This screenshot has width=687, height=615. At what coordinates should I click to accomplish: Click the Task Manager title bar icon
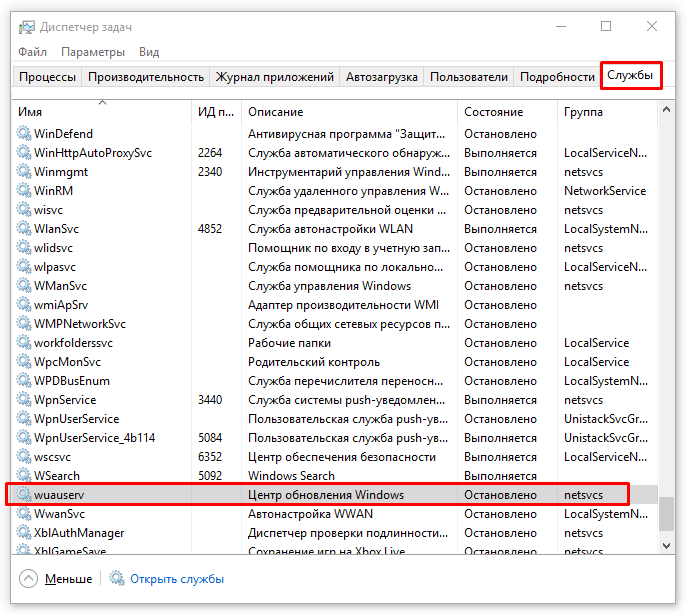(26, 26)
